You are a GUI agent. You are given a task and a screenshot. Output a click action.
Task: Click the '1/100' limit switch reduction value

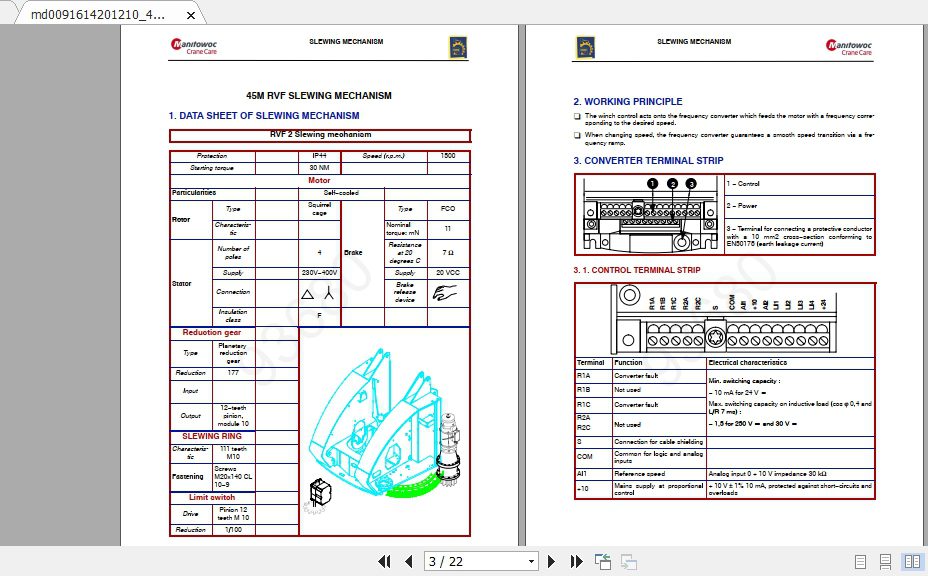click(233, 530)
